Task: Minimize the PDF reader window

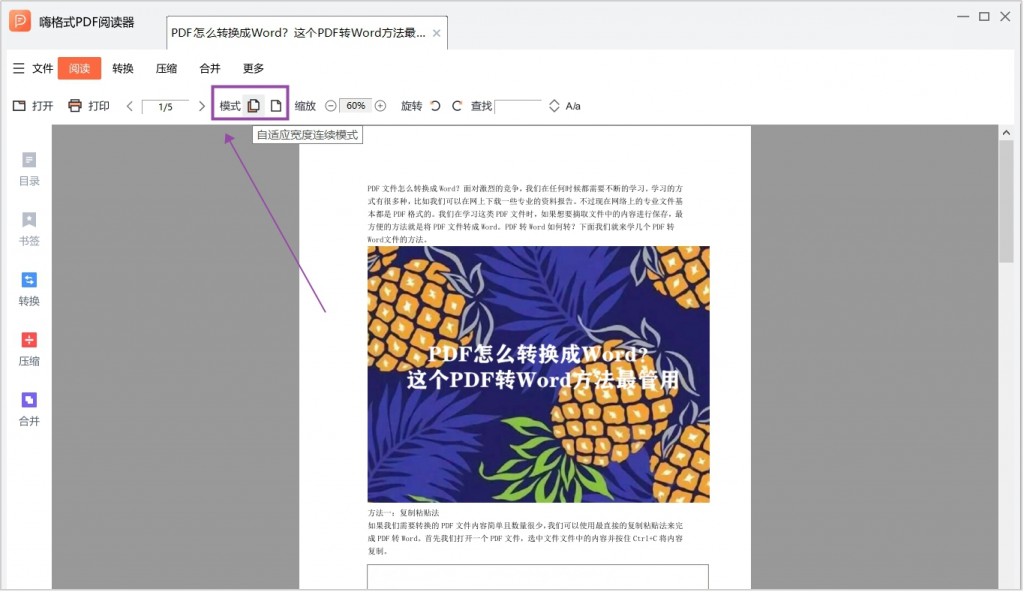Action: point(963,16)
